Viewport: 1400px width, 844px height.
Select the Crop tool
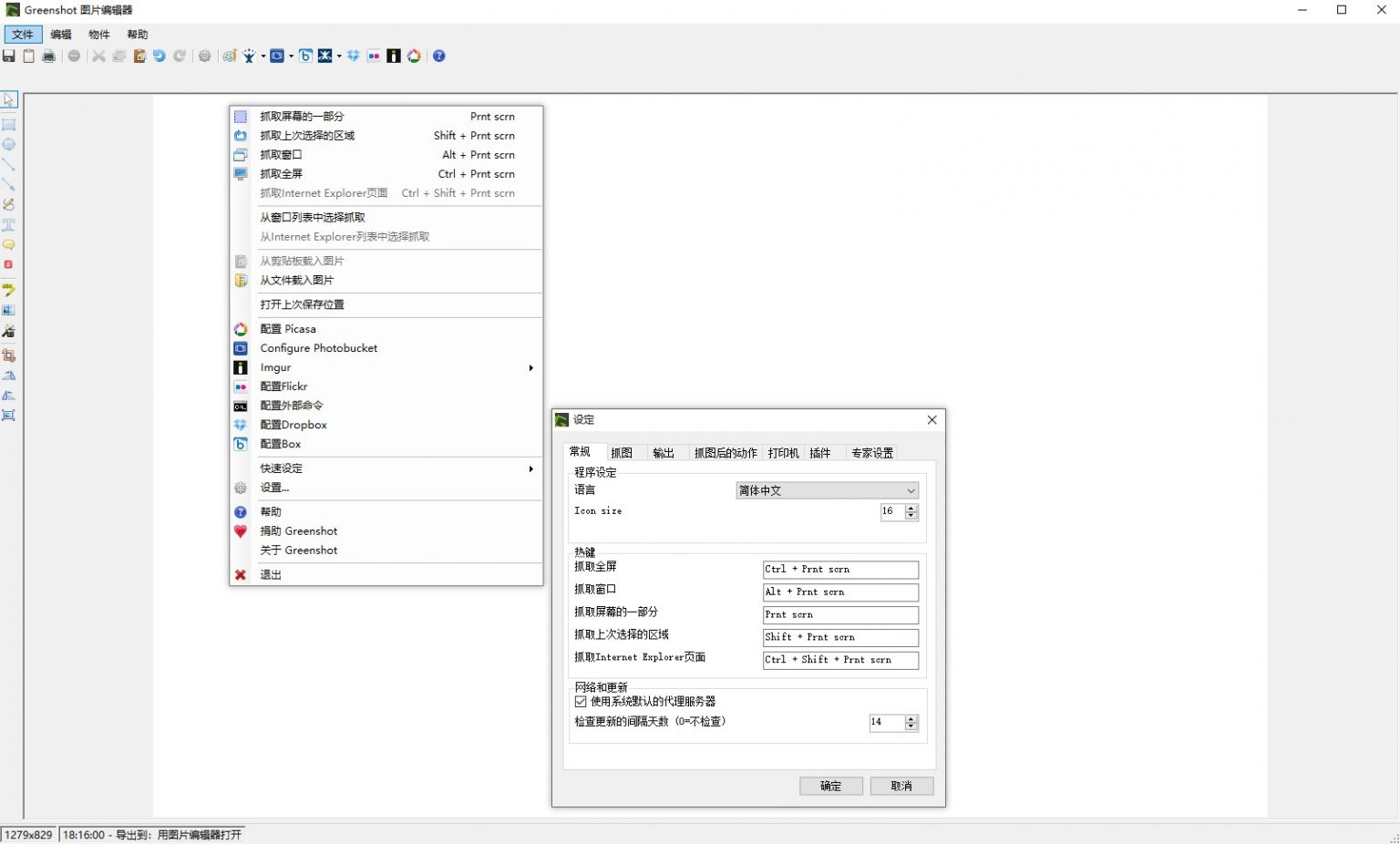9,355
